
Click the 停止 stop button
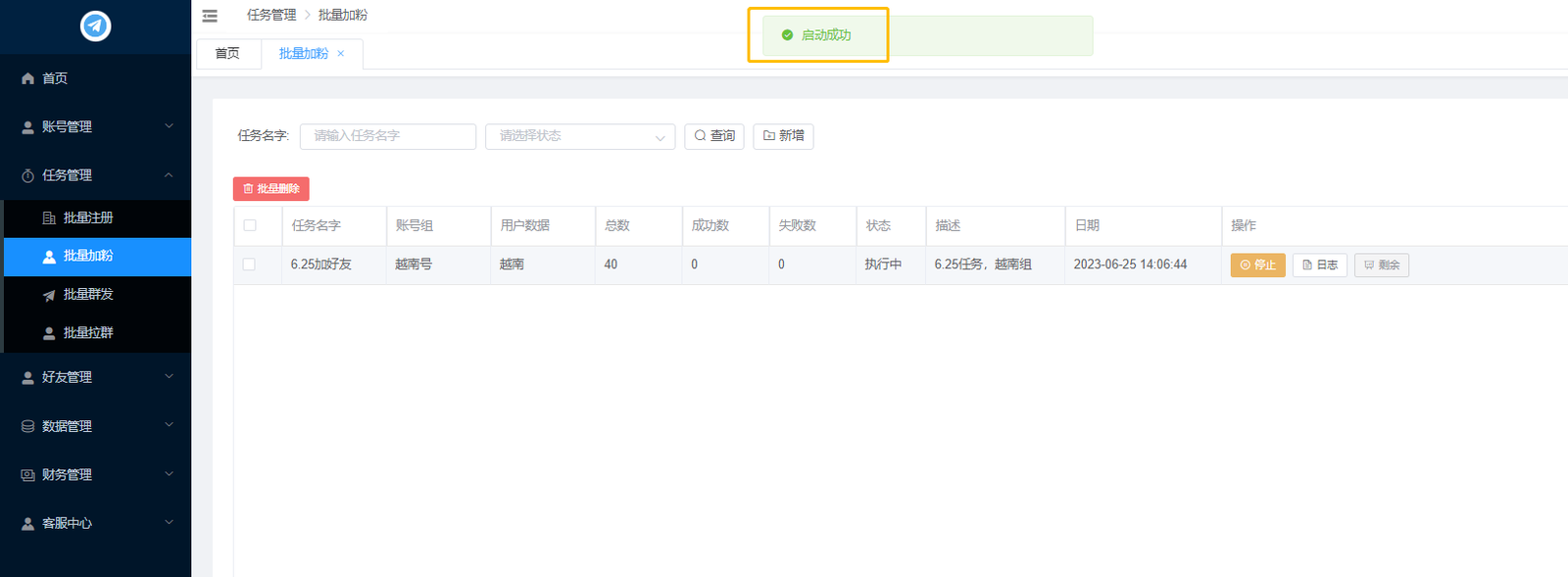click(1257, 264)
